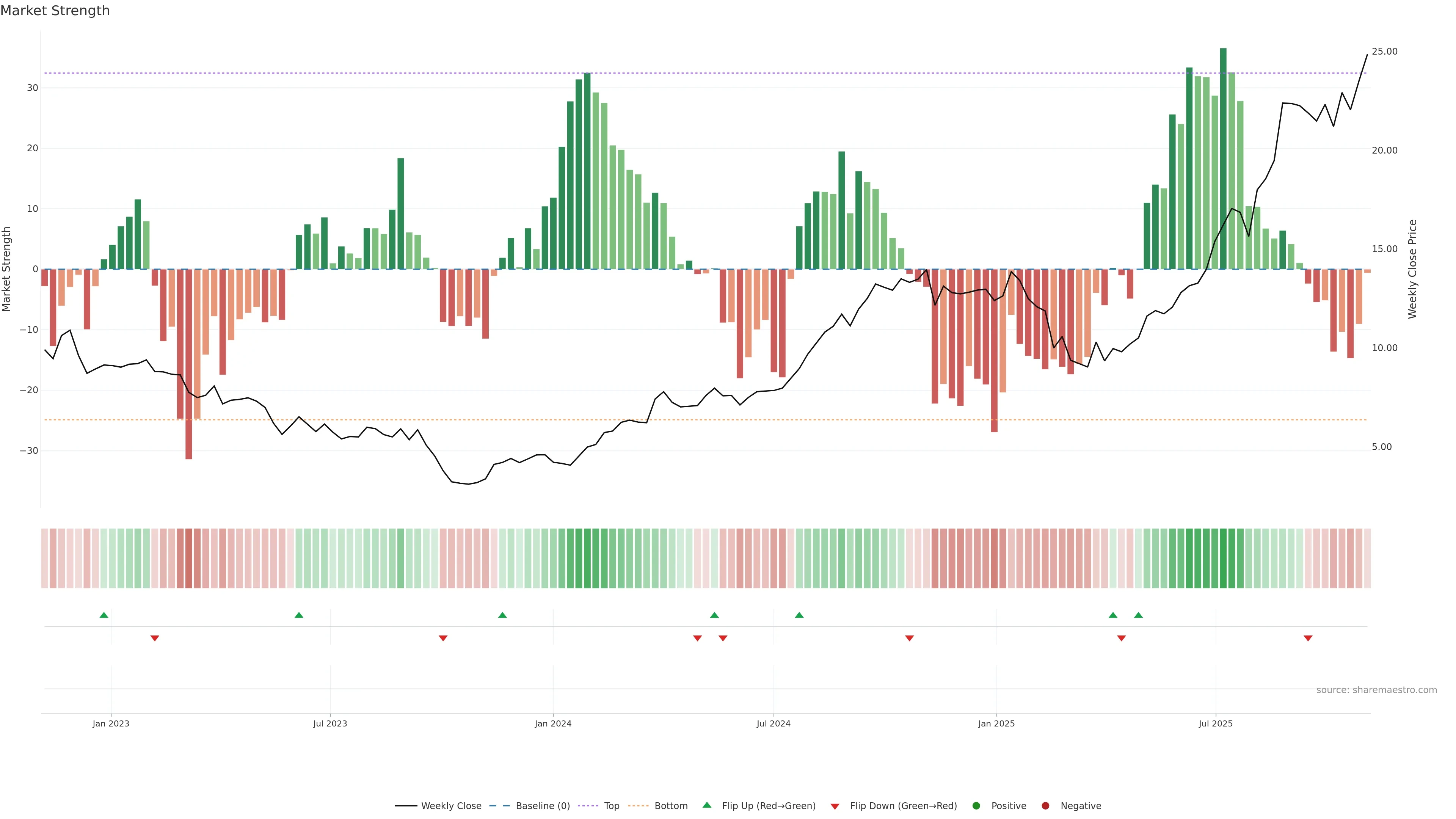This screenshot has height=819, width=1456.
Task: Click the Flip Down red triangle legend icon
Action: coord(834,806)
